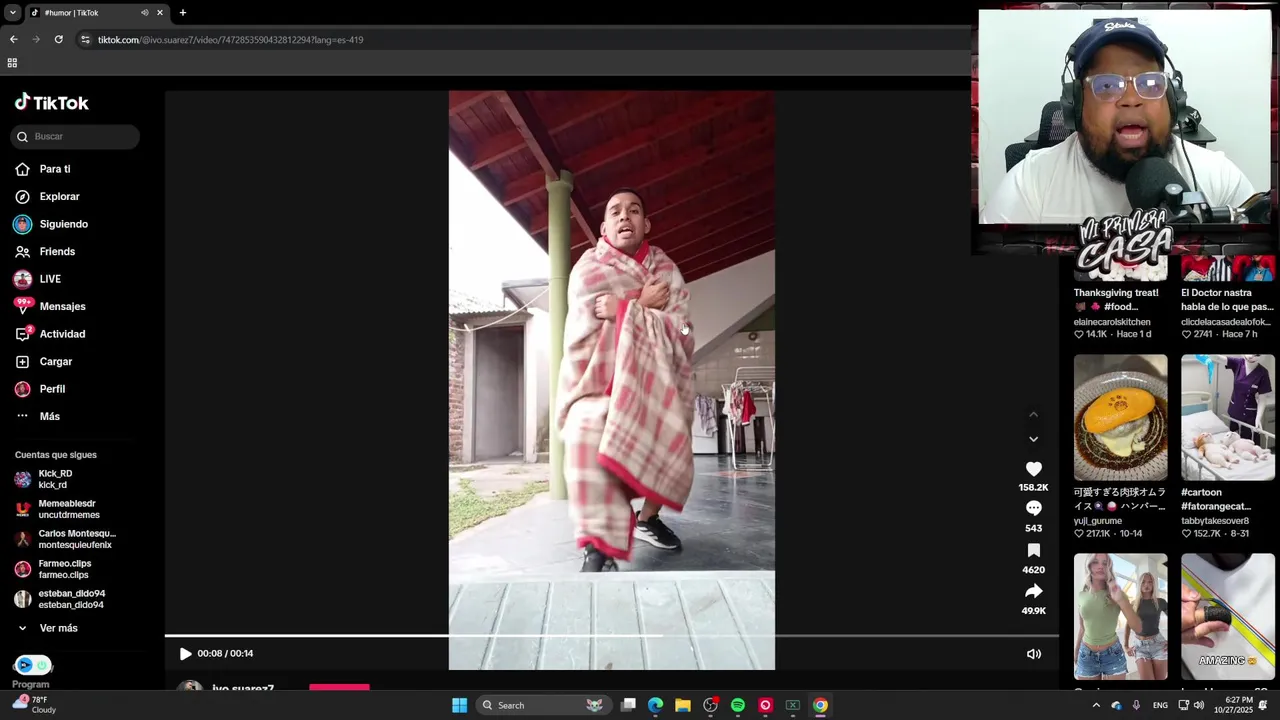Bookmark the video, 4620 saves

tap(1034, 551)
